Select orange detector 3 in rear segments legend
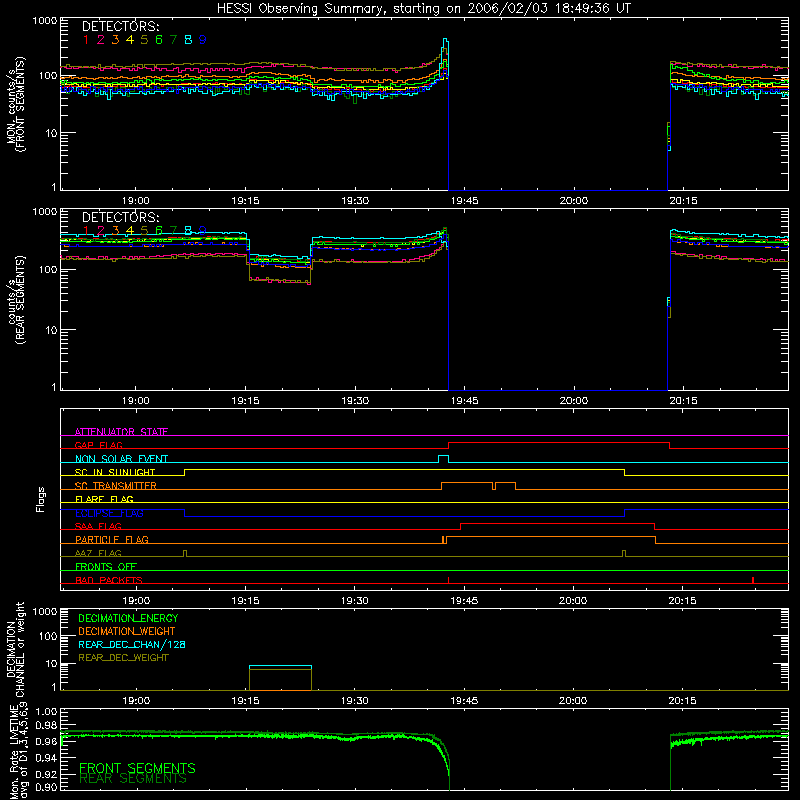This screenshot has height=800, width=800. tap(115, 231)
